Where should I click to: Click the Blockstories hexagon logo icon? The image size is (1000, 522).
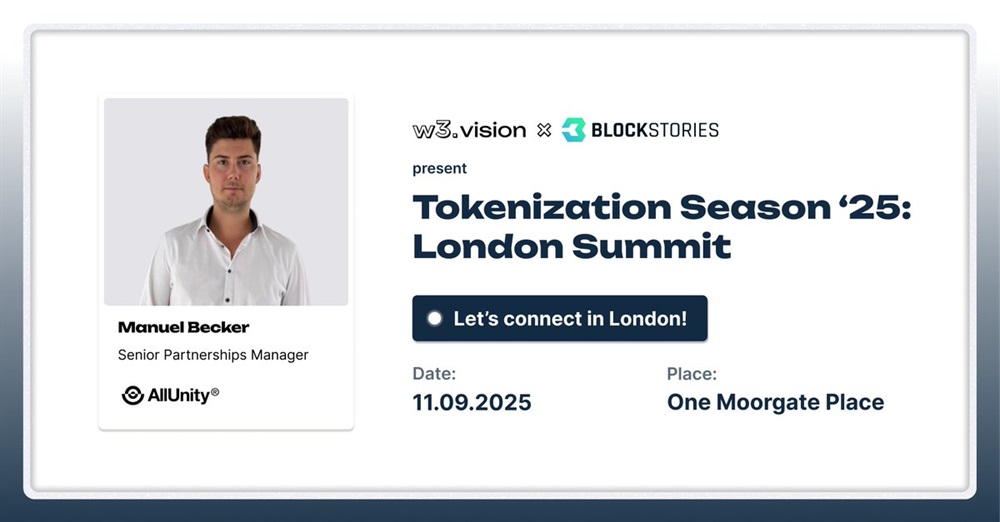[x=573, y=130]
